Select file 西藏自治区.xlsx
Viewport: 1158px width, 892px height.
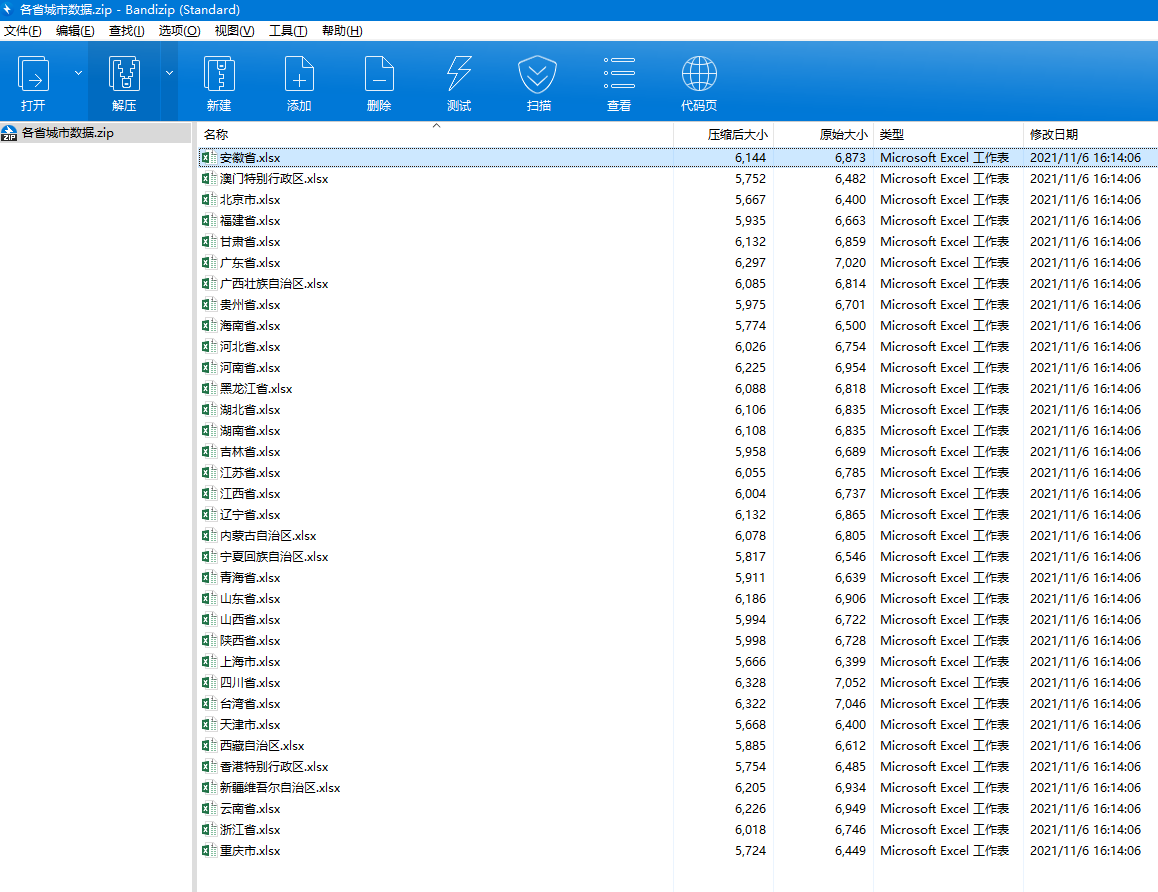click(261, 746)
